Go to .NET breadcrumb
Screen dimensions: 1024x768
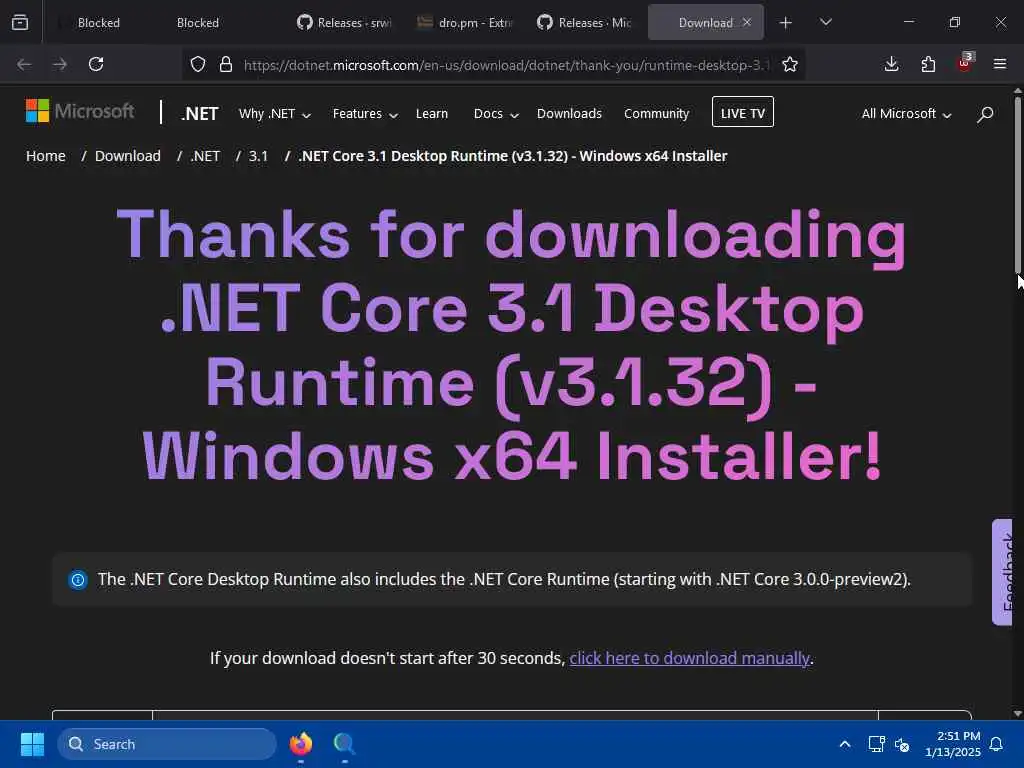pyautogui.click(x=205, y=156)
